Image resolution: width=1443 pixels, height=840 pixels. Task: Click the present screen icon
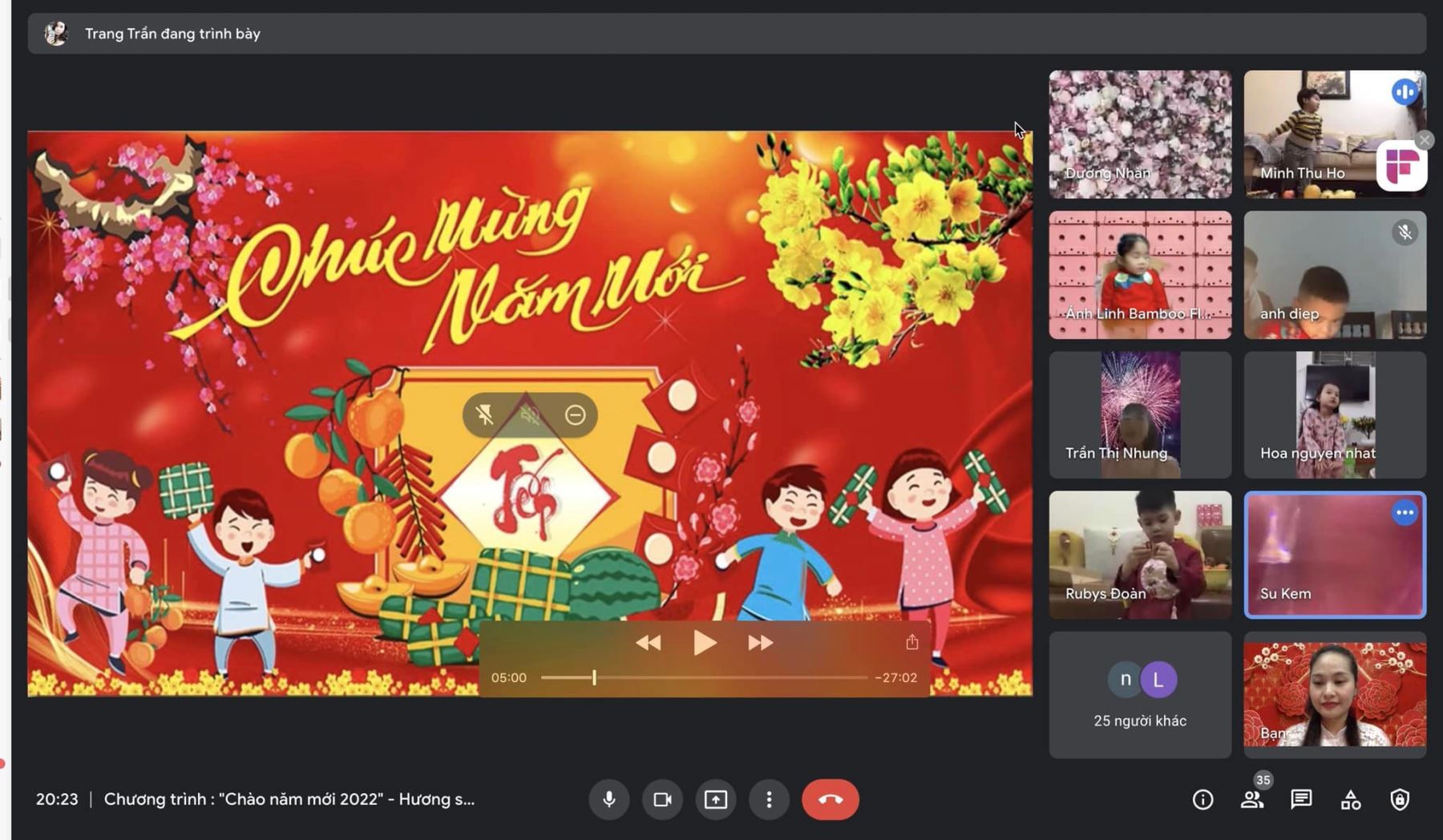click(x=716, y=799)
